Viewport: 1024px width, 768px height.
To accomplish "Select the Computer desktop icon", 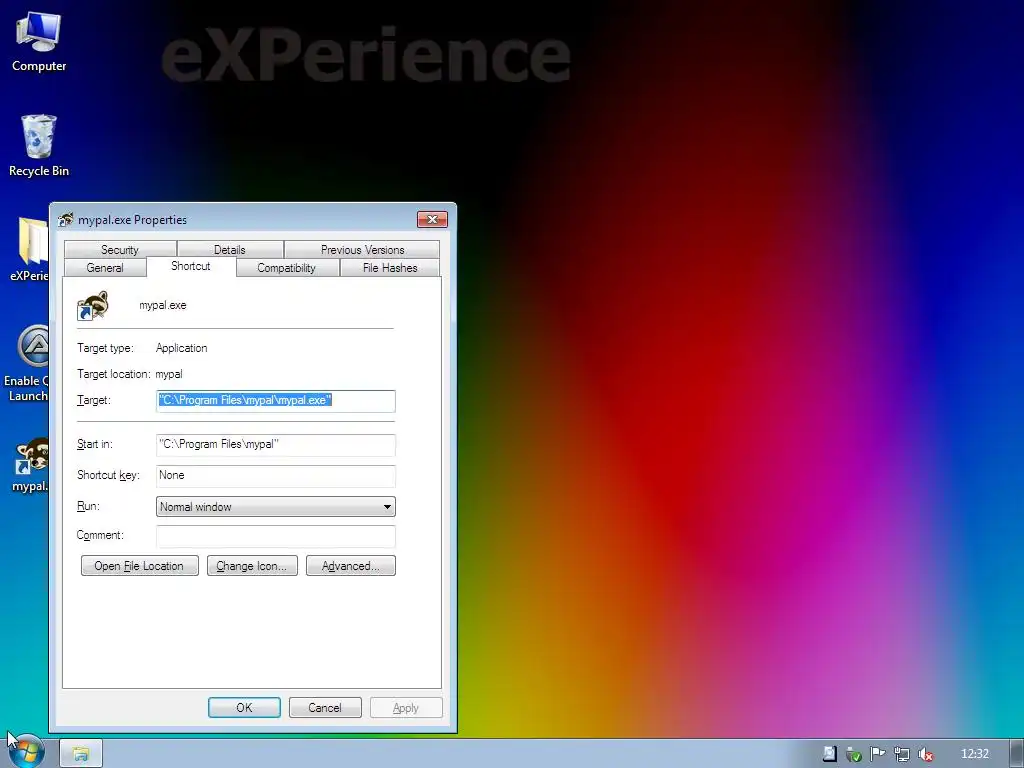I will point(39,42).
